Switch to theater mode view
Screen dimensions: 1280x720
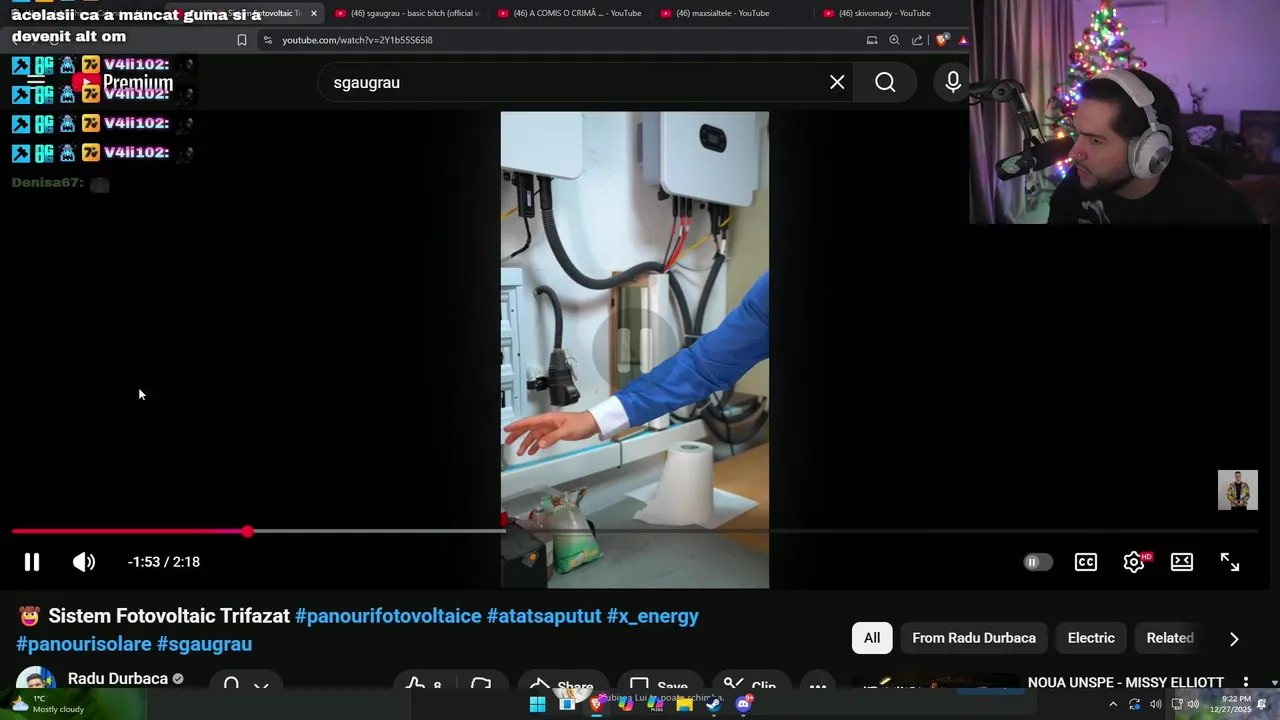(1182, 562)
